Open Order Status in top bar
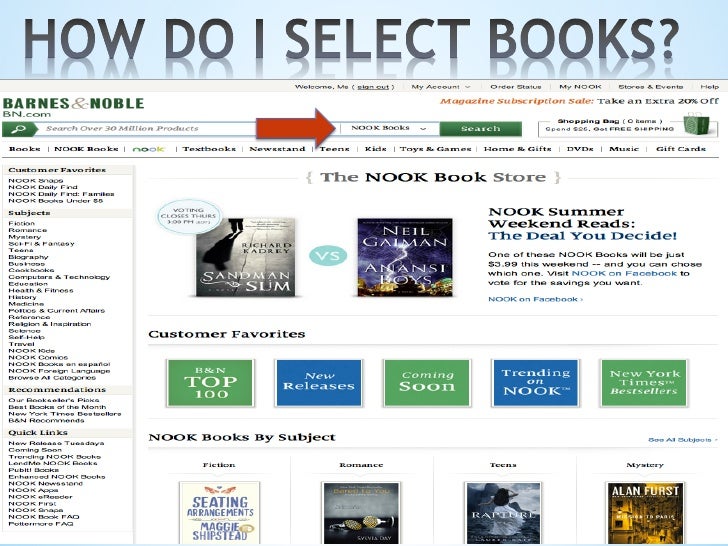The width and height of the screenshot is (728, 546). [x=516, y=87]
